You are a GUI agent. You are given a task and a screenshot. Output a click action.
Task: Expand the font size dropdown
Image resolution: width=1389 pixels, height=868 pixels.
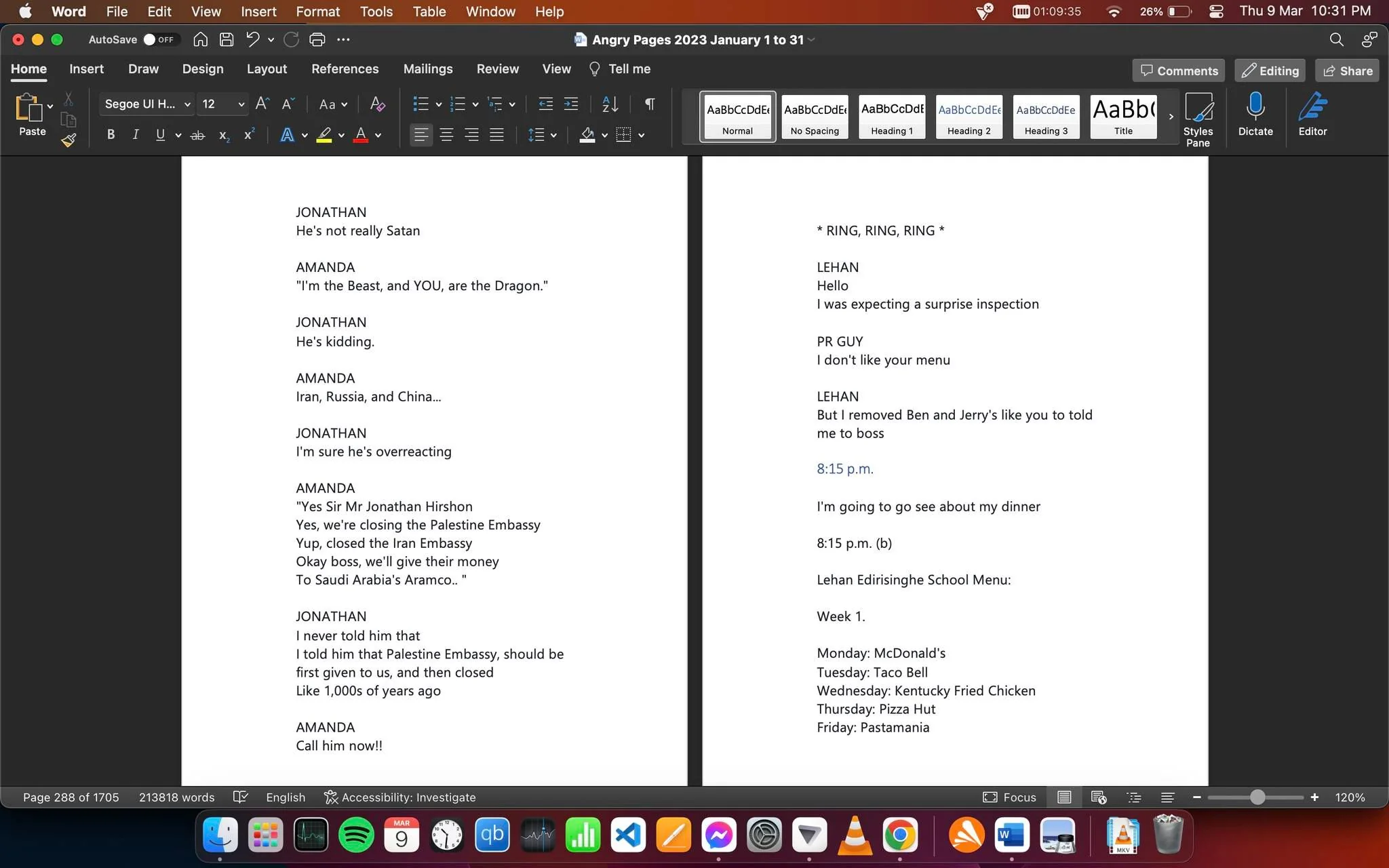[x=241, y=104]
